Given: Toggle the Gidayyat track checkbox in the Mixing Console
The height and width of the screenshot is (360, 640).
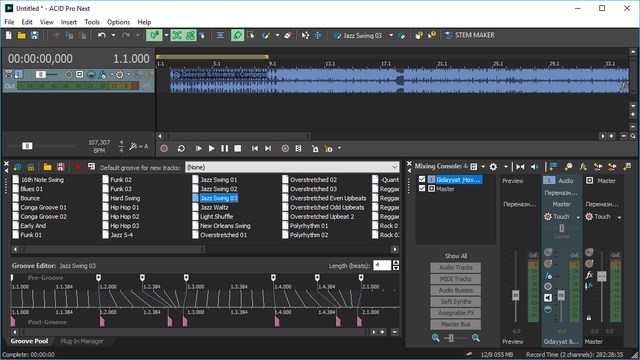Looking at the screenshot, I should pyautogui.click(x=422, y=179).
